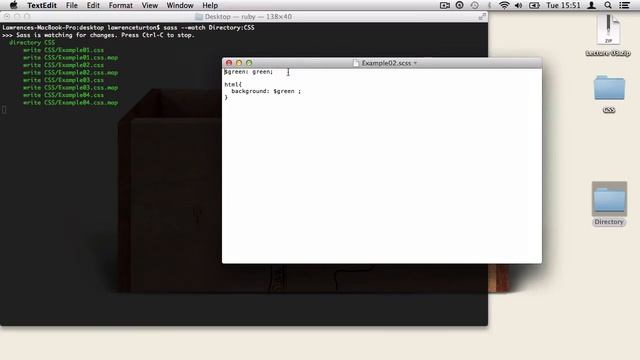Click the '$green: green;' line

249,72
